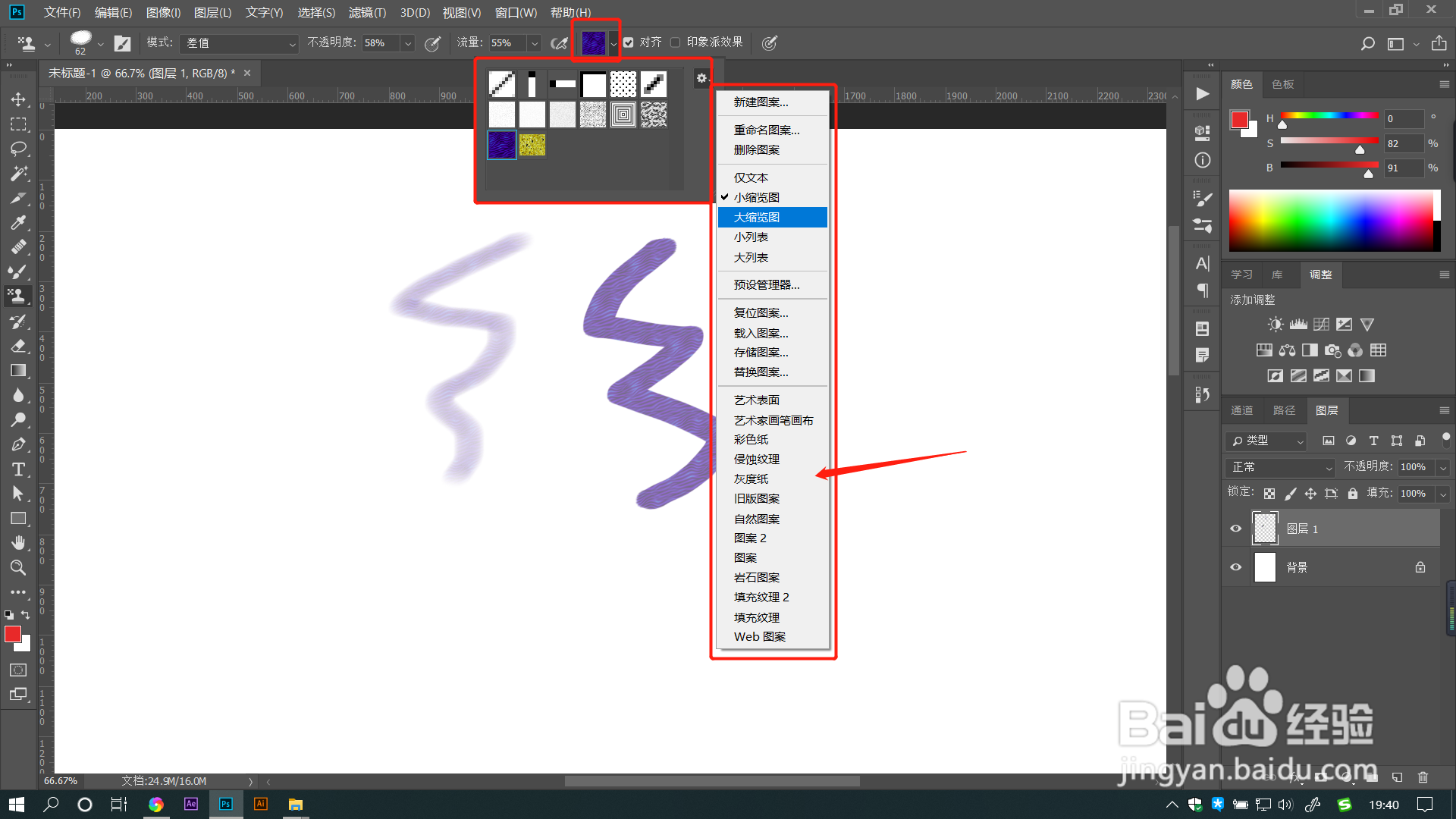Select the Eraser tool
This screenshot has height=819, width=1456.
(18, 347)
